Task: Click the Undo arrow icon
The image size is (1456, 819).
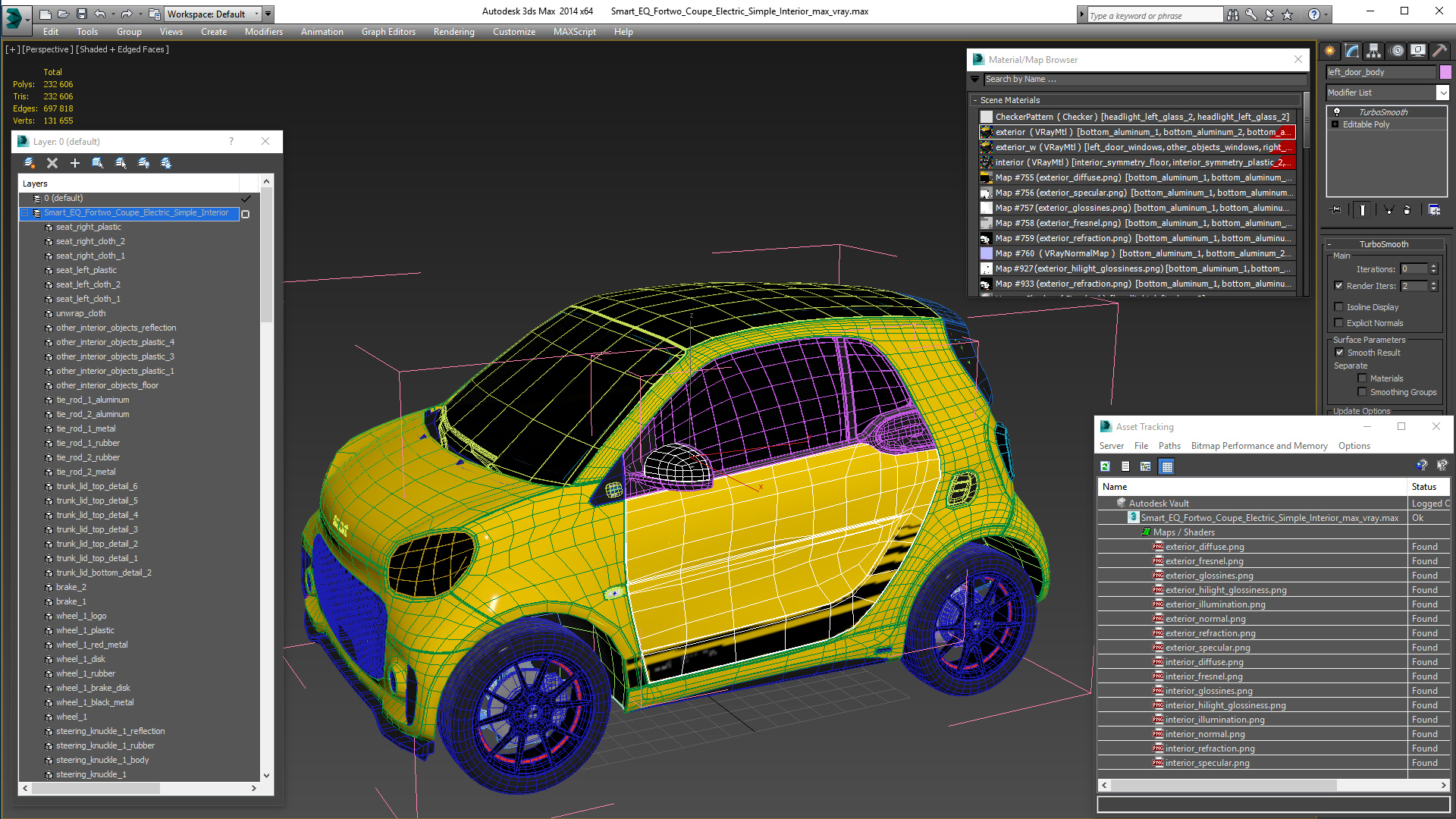Action: (x=100, y=14)
